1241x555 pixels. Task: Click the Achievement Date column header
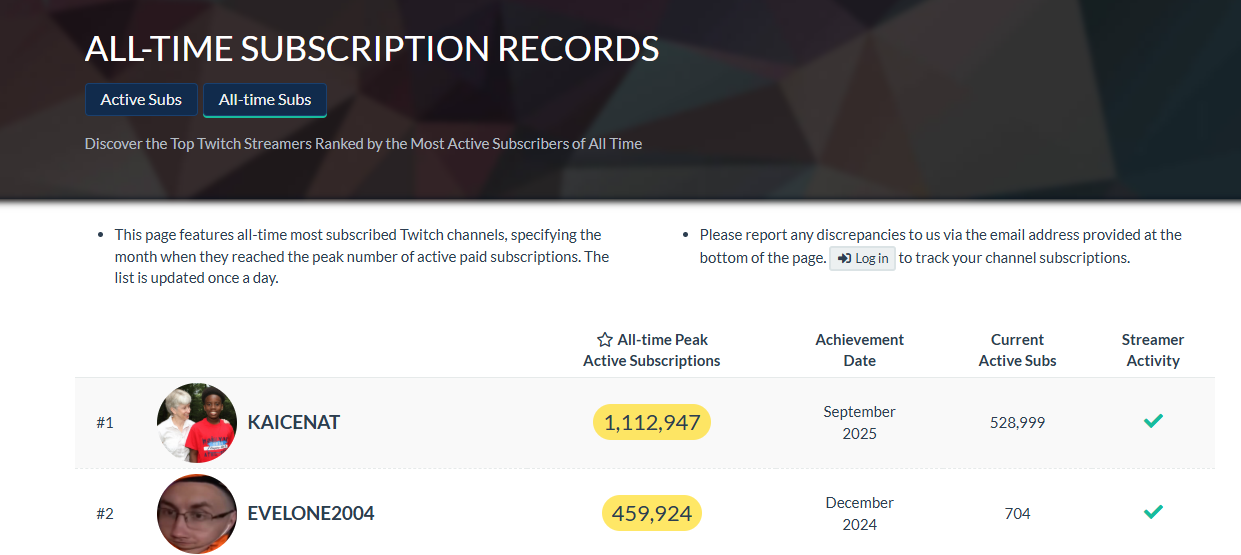(859, 350)
